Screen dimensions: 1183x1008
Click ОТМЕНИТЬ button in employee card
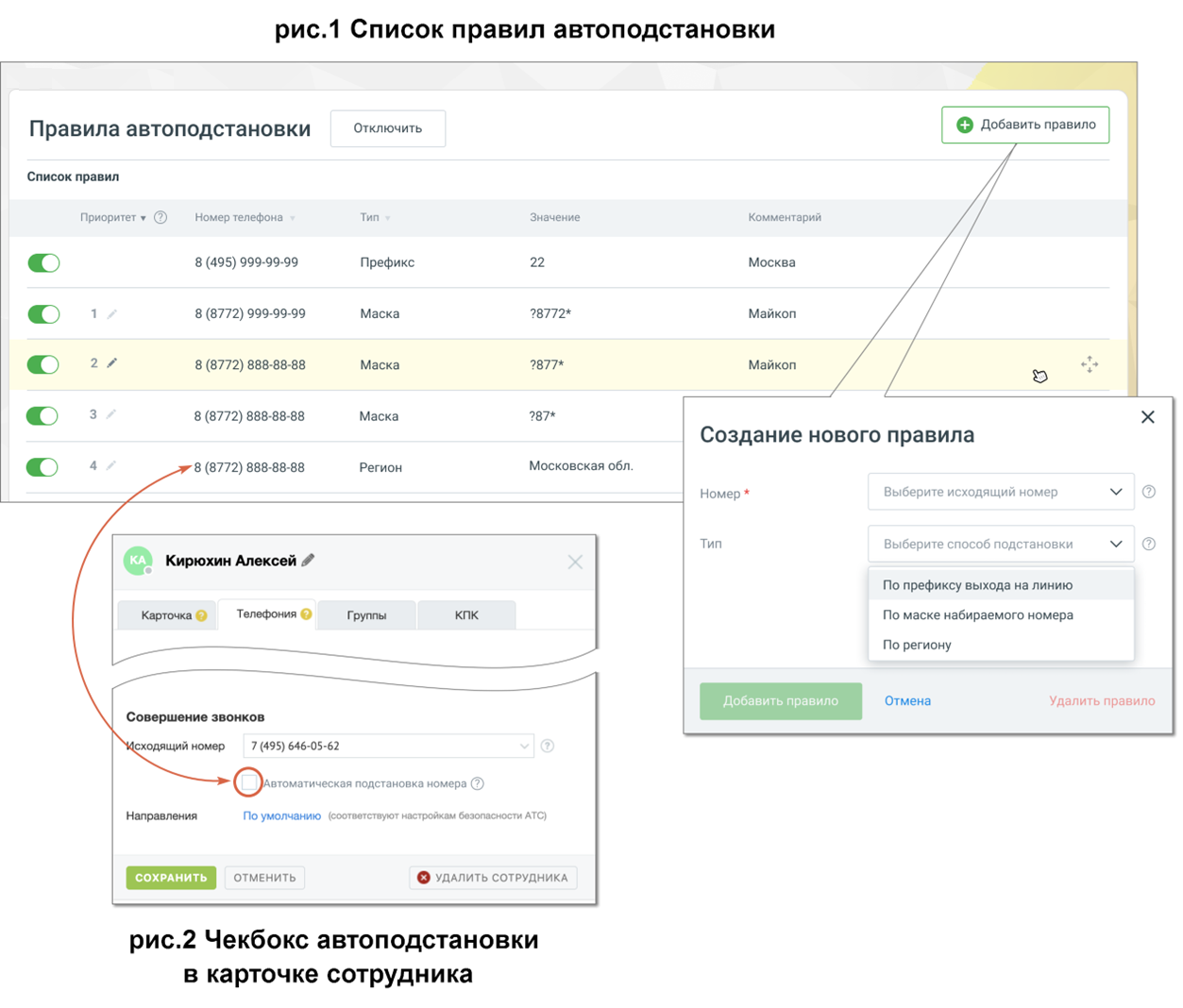pos(264,878)
